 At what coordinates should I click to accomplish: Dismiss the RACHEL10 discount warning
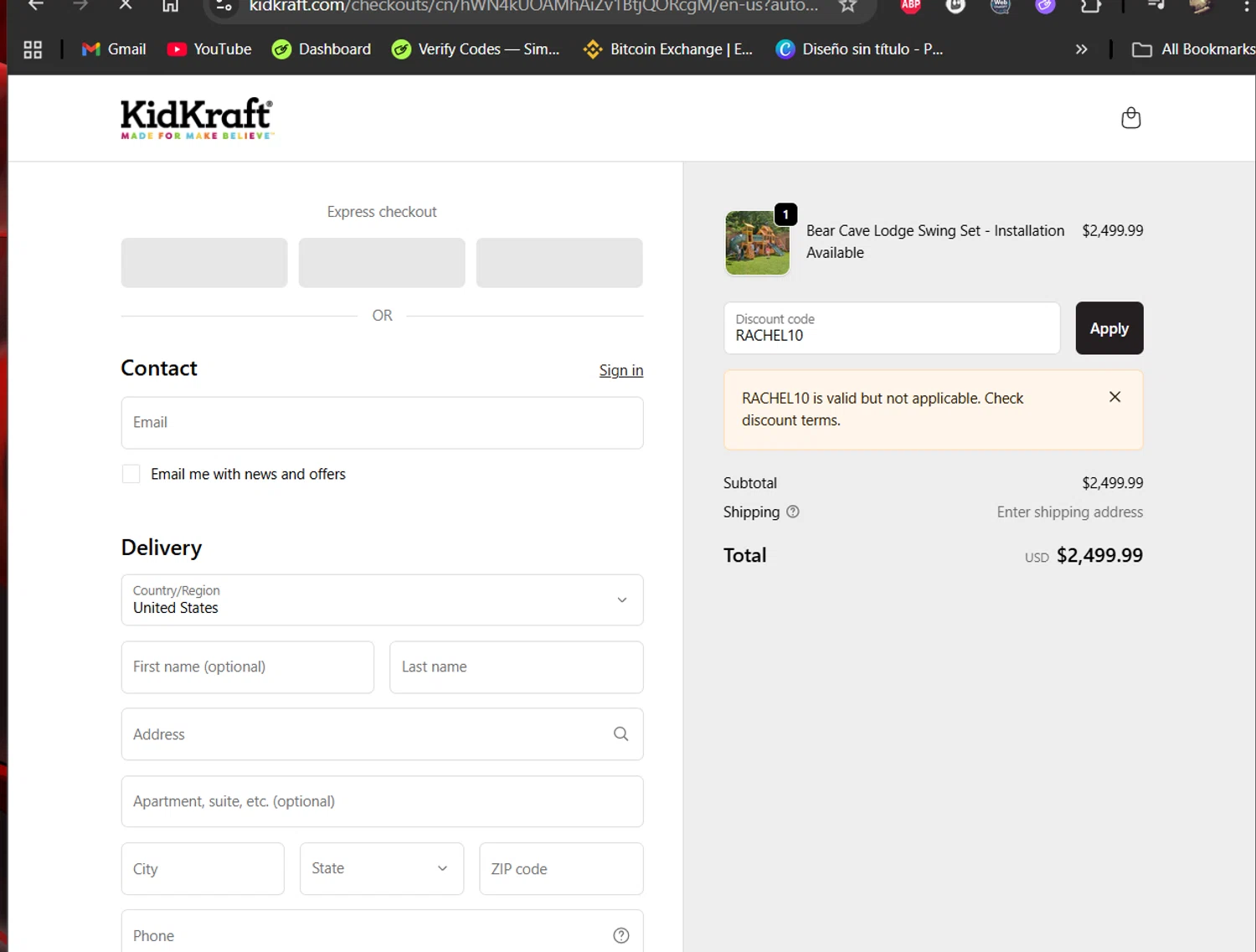[1114, 397]
